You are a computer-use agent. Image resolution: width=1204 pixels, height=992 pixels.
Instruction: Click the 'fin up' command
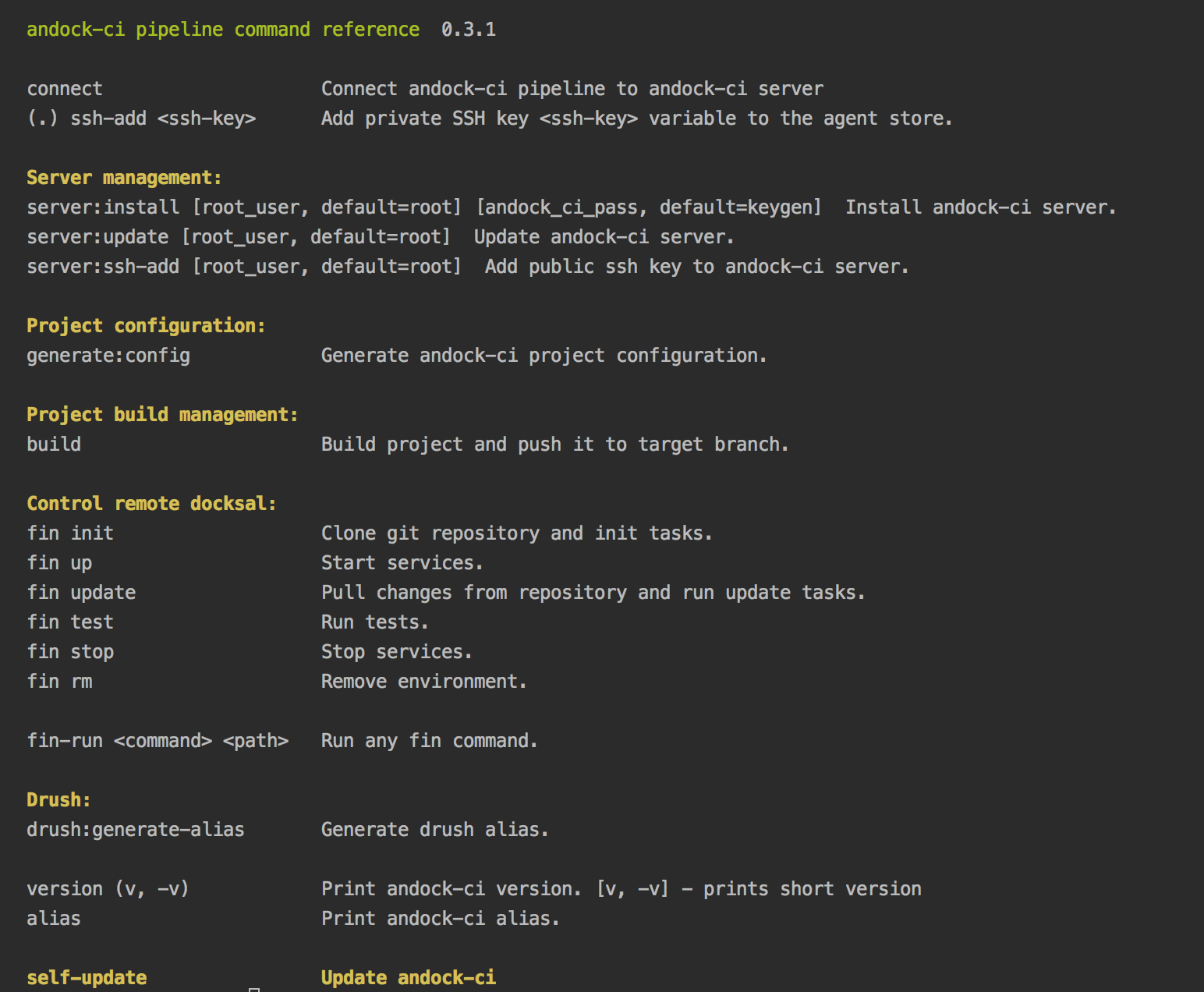(x=59, y=563)
